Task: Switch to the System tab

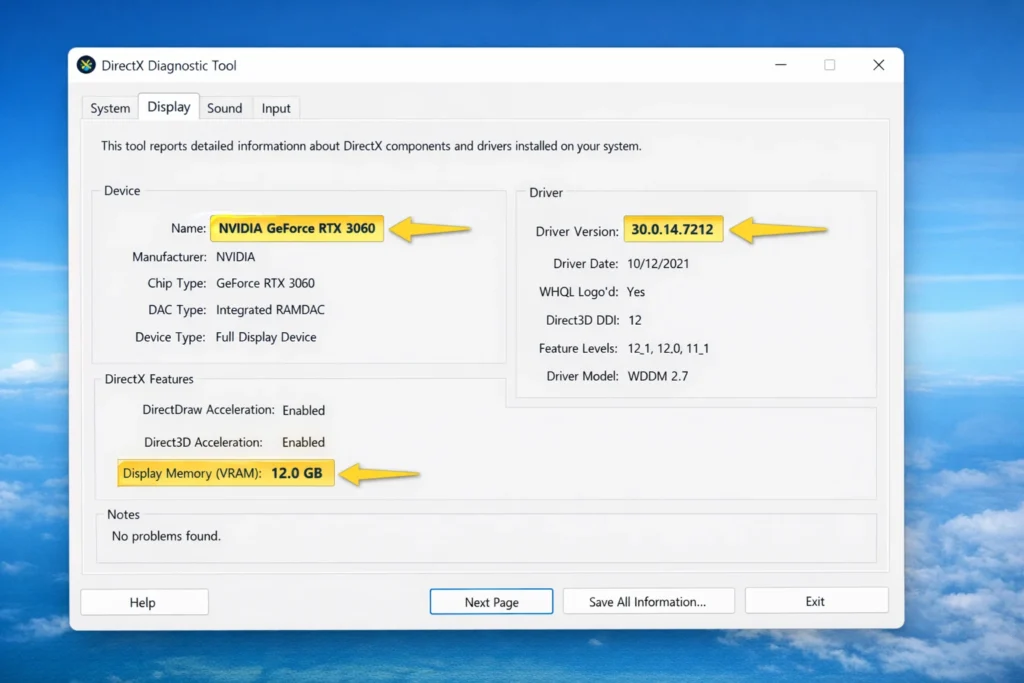Action: [x=109, y=107]
